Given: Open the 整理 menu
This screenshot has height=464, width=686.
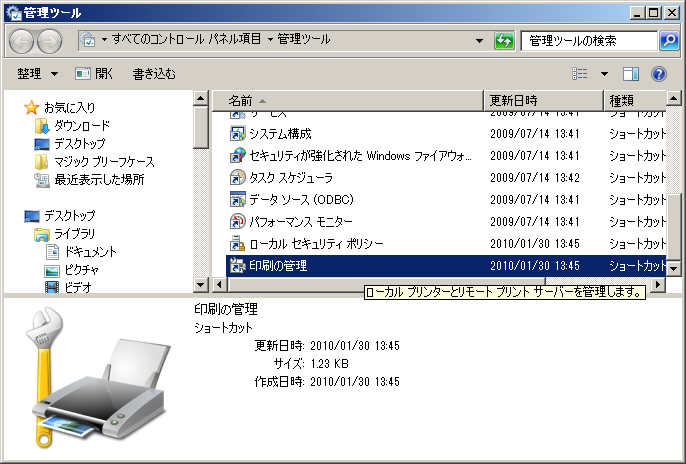Looking at the screenshot, I should tap(37, 74).
